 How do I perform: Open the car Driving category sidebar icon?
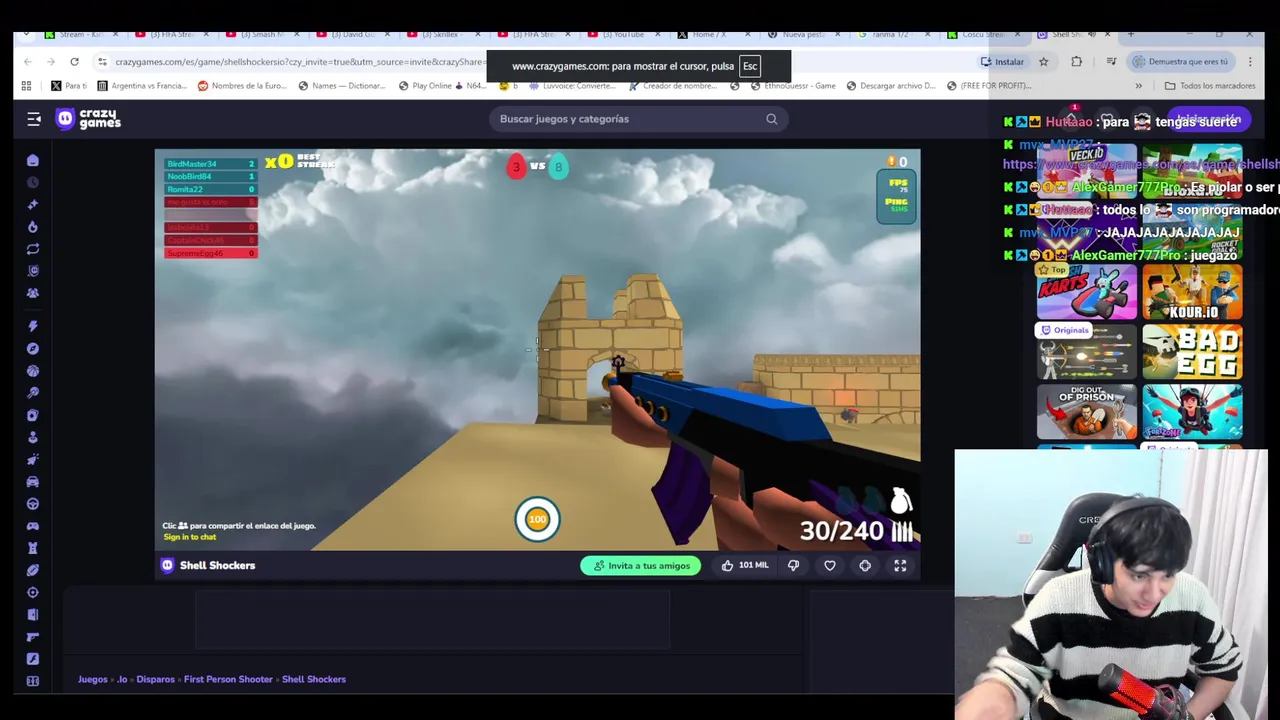coord(33,482)
